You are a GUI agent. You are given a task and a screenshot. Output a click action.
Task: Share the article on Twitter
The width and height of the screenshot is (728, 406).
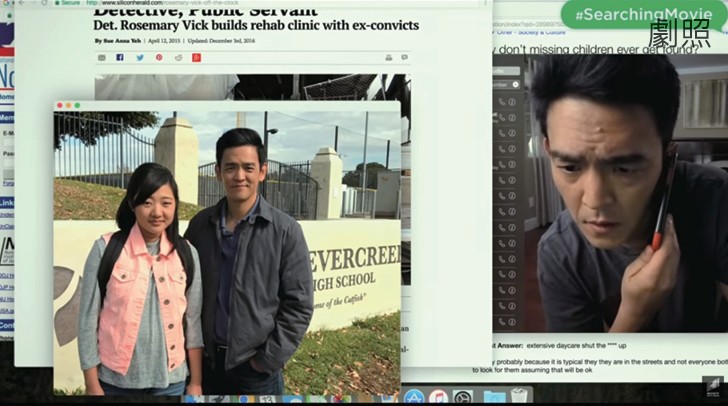point(140,58)
